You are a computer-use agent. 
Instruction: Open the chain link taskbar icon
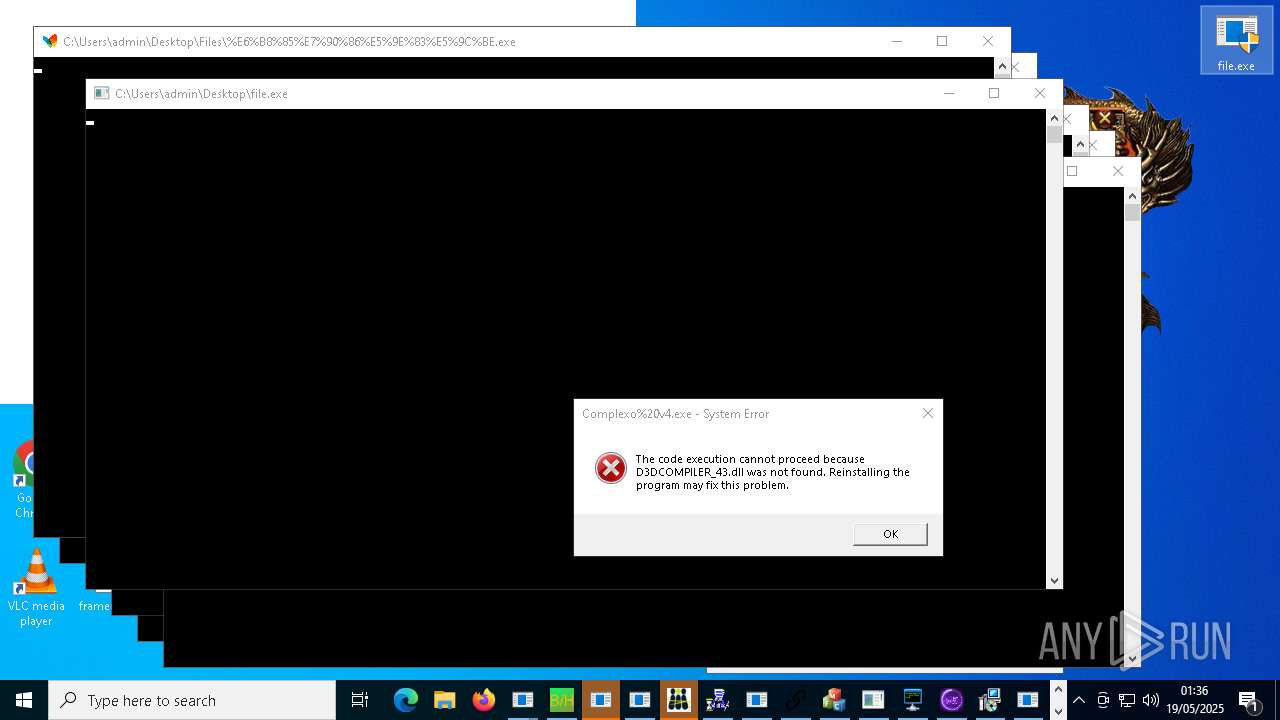pyautogui.click(x=795, y=700)
